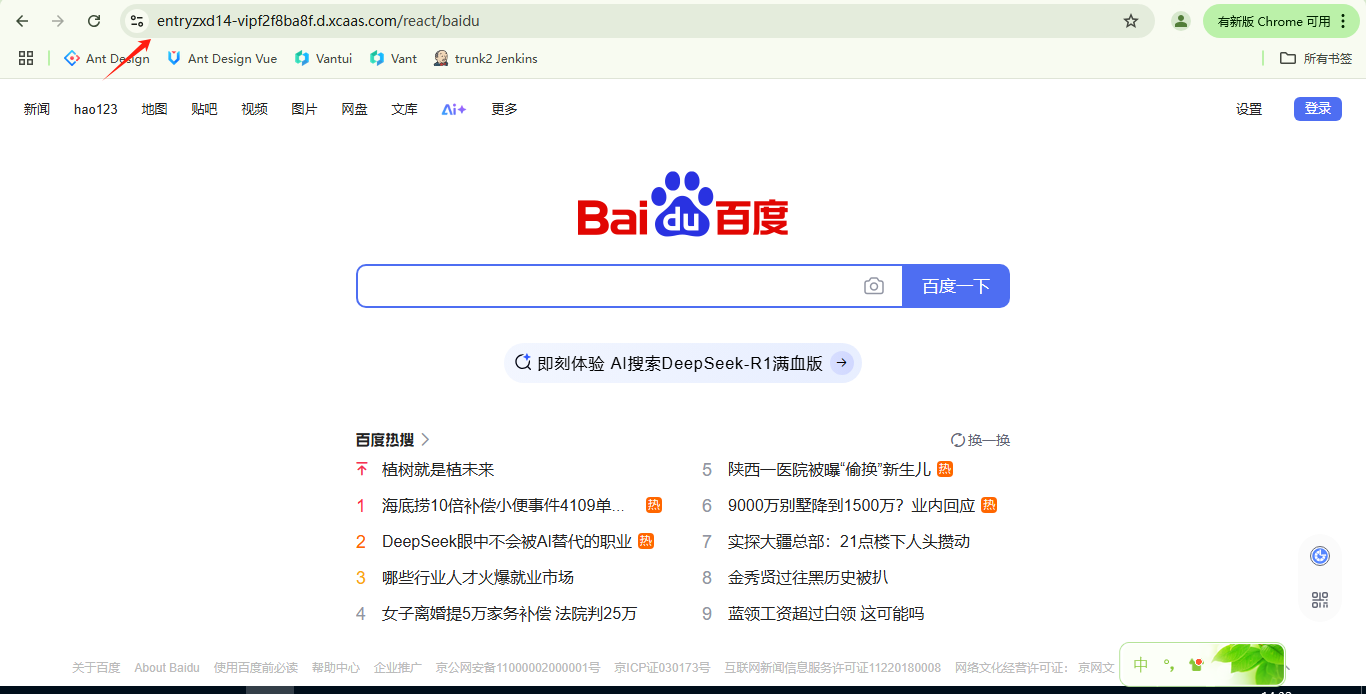
Task: Toggle the 中 Chinese input mode
Action: [x=1141, y=665]
